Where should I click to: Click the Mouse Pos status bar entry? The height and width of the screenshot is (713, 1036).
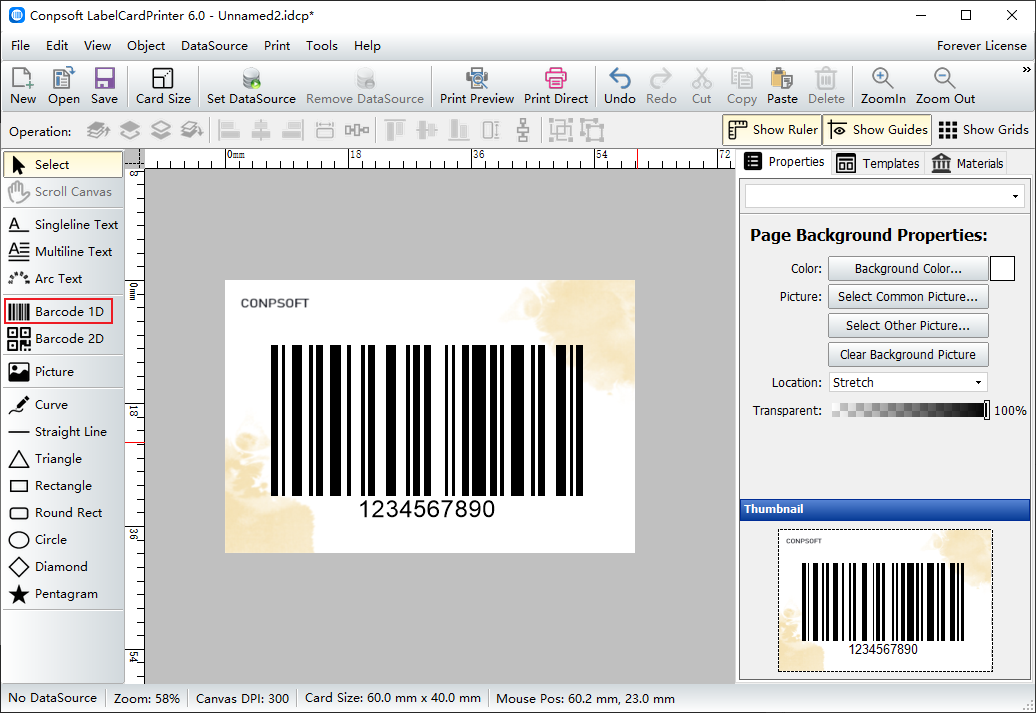(585, 698)
